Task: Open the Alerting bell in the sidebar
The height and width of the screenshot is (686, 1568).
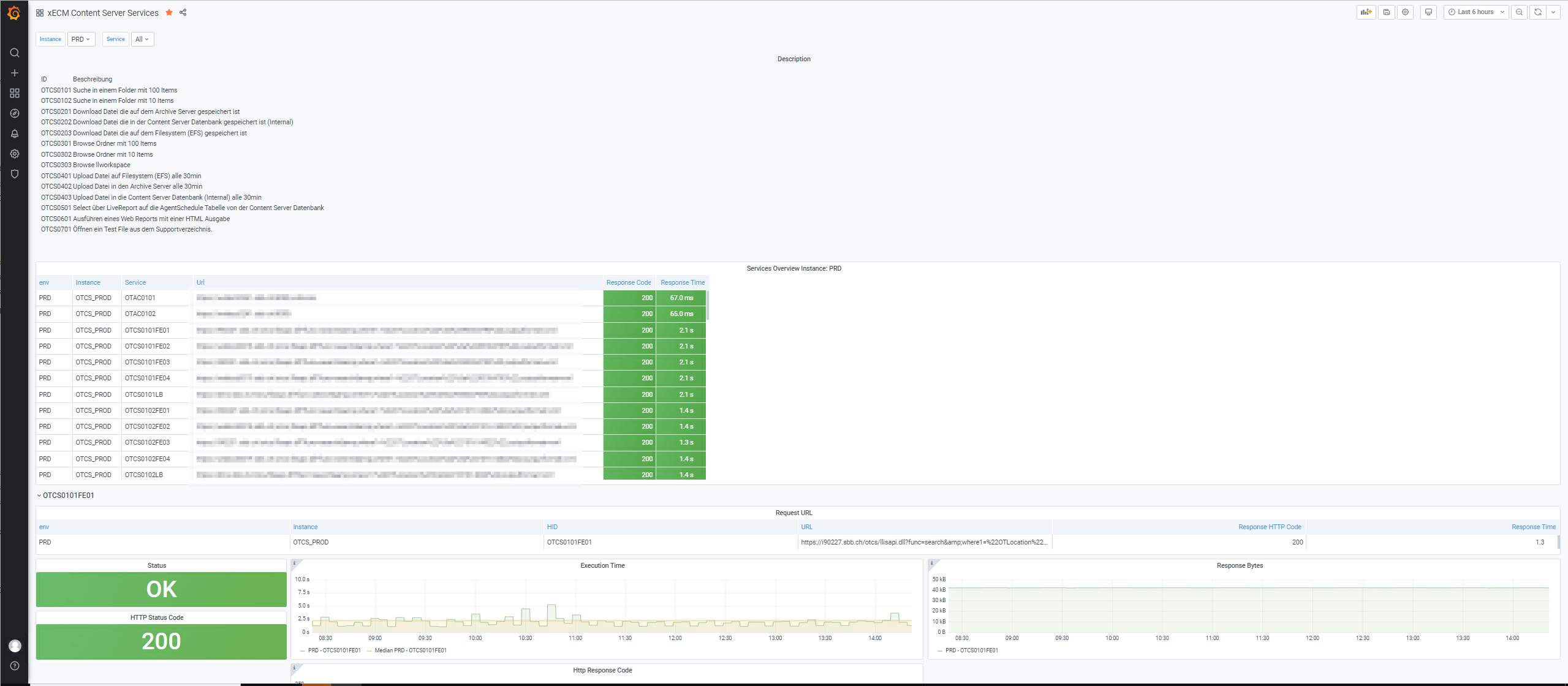Action: 15,134
